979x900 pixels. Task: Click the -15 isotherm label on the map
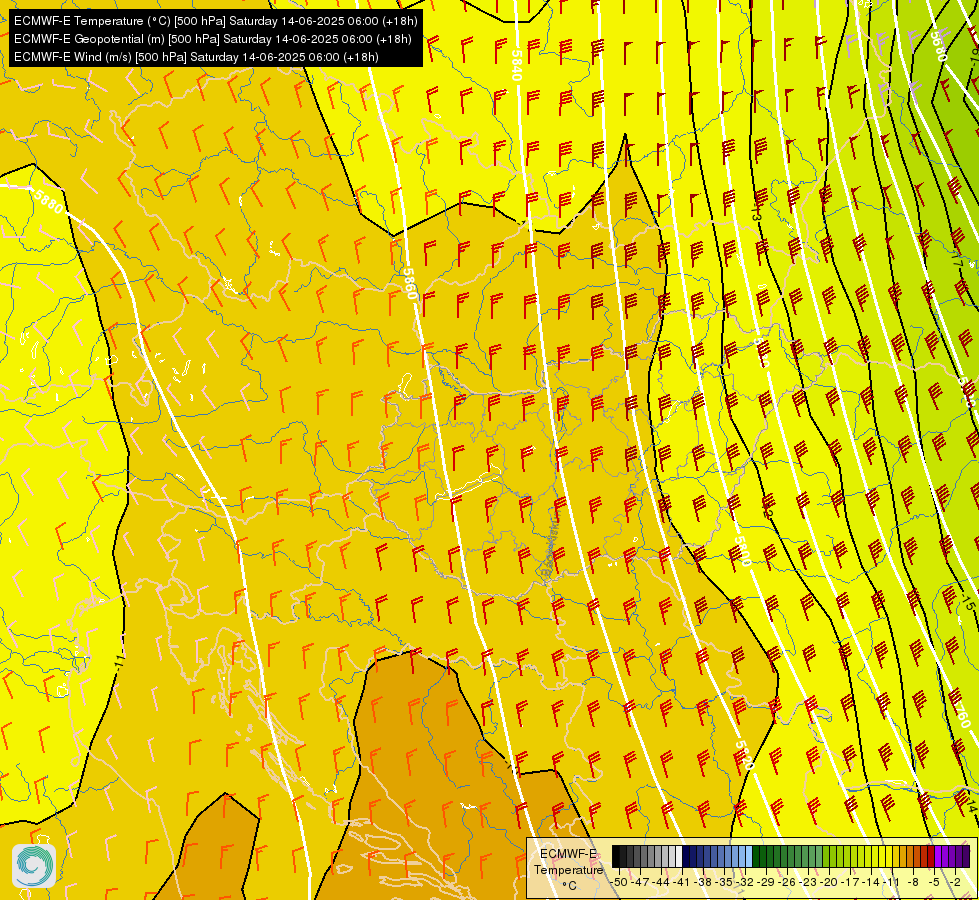point(968,603)
